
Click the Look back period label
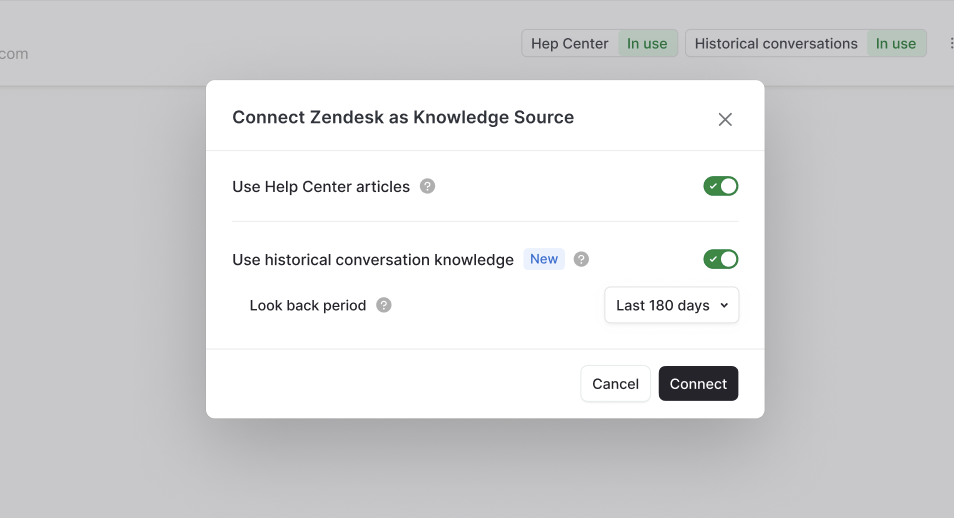click(x=308, y=305)
